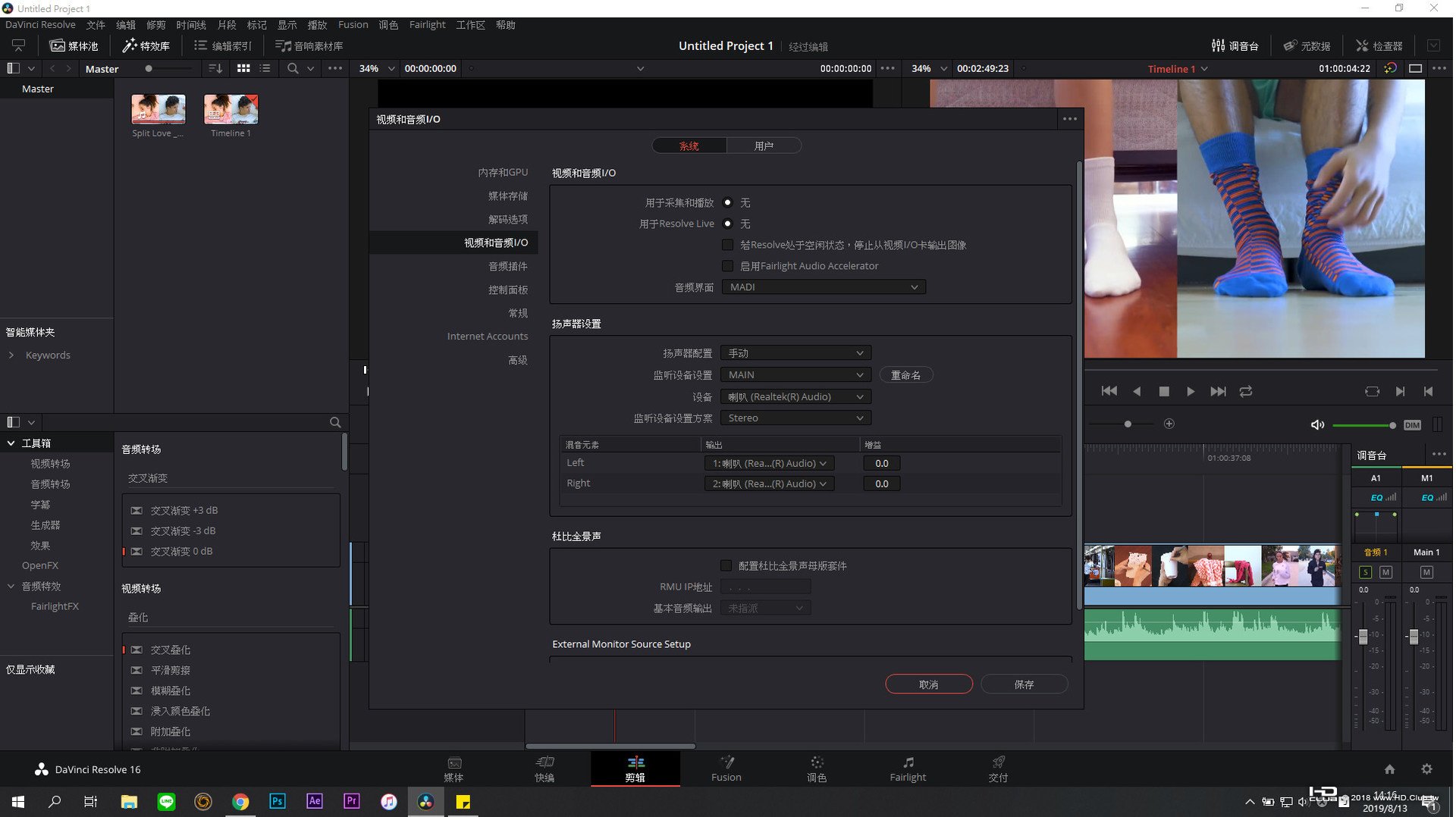This screenshot has height=817, width=1456.
Task: Open Photoshop from the taskbar
Action: pyautogui.click(x=278, y=801)
